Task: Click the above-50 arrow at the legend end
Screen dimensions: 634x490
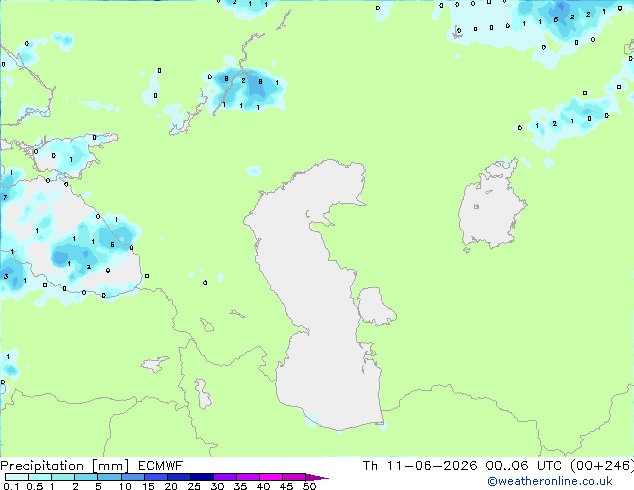Action: pyautogui.click(x=317, y=477)
